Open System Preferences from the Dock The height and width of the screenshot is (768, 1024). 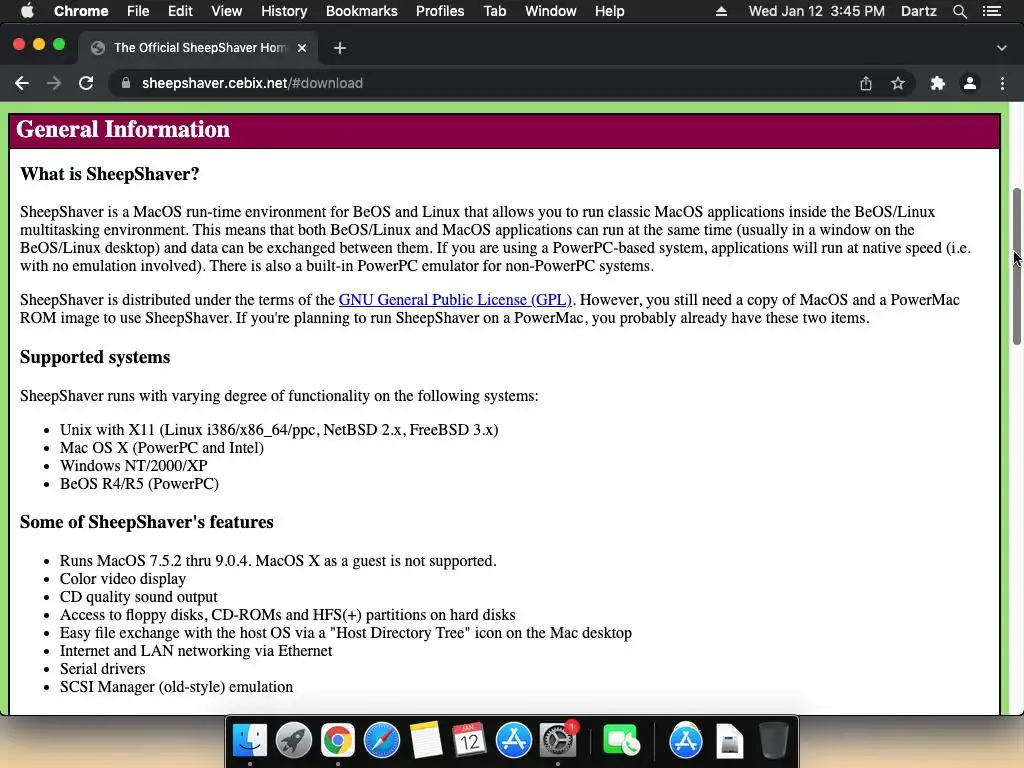pos(558,741)
